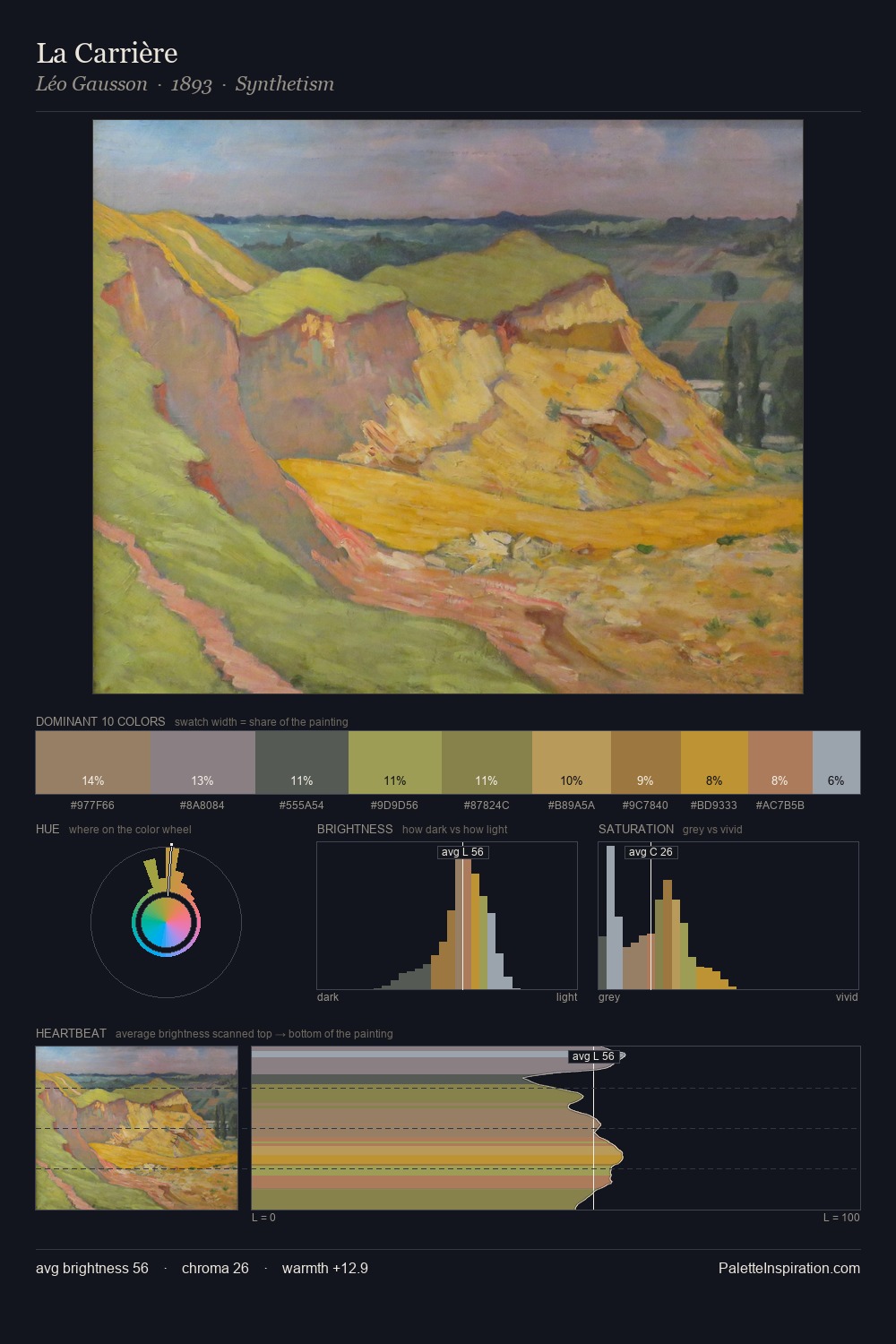Click hex code text '#AC7B5B'
Viewport: 896px width, 1344px height.
point(780,806)
